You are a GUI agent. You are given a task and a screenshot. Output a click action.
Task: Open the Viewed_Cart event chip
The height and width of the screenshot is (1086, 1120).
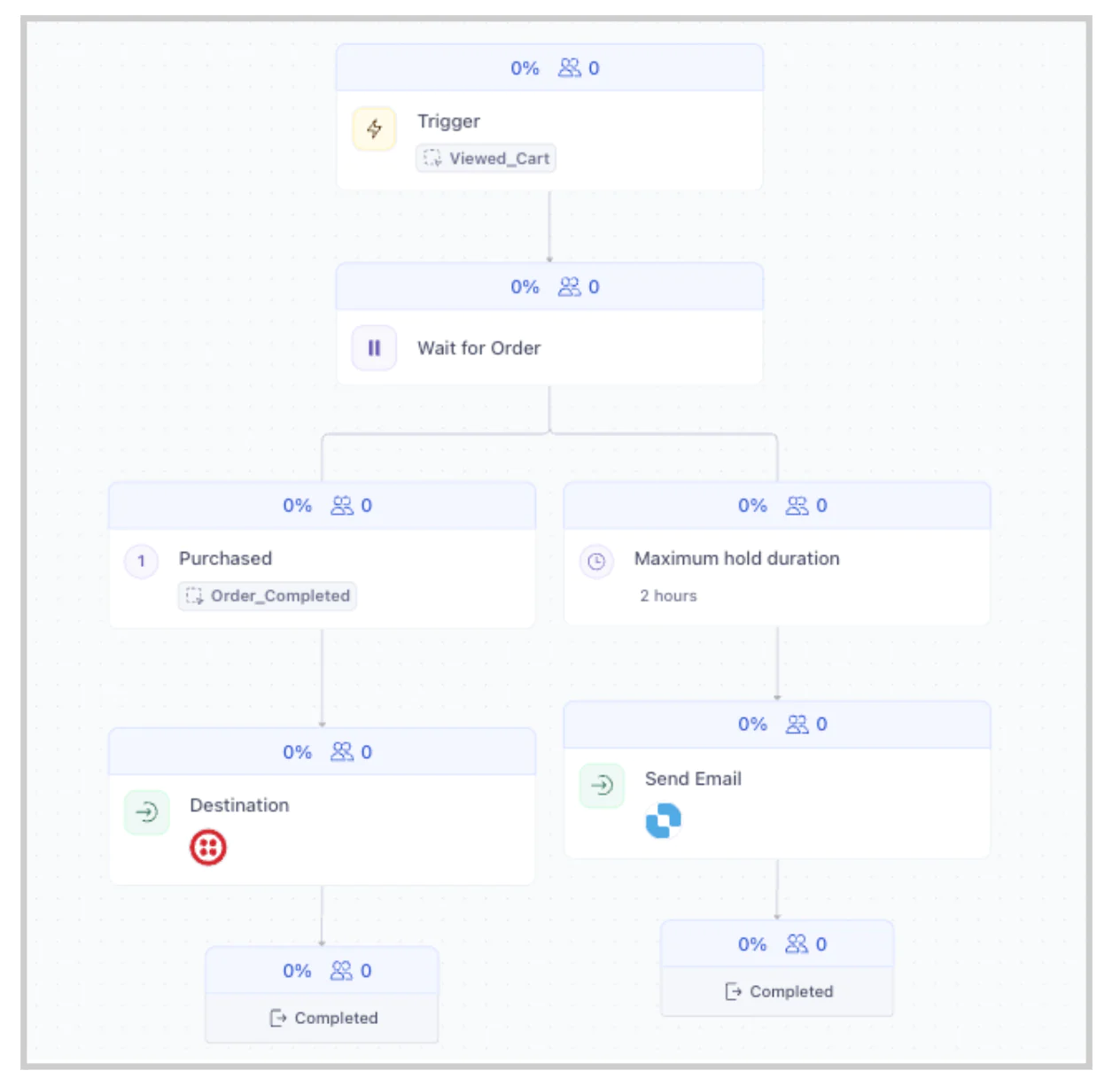point(486,159)
